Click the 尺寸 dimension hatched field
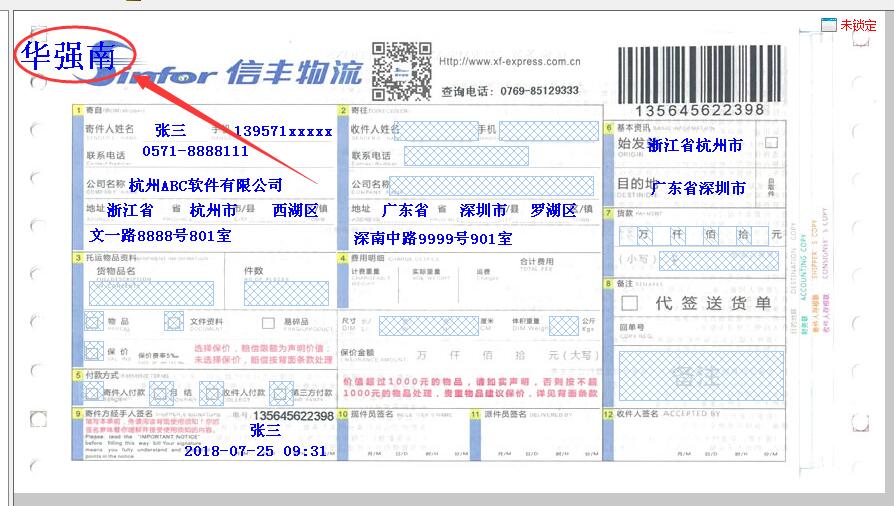The height and width of the screenshot is (506, 894). (x=429, y=326)
